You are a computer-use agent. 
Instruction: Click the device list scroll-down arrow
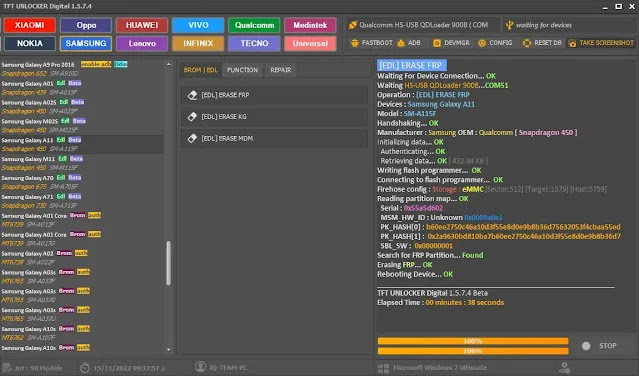(169, 350)
